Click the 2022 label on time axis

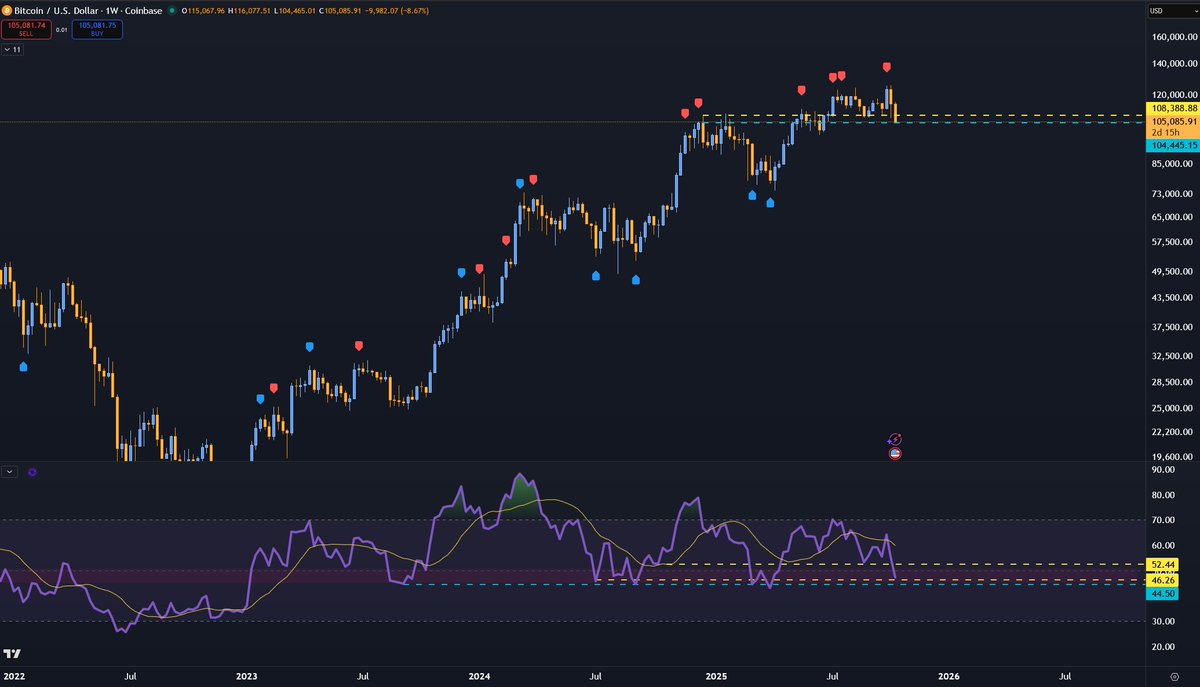12,676
